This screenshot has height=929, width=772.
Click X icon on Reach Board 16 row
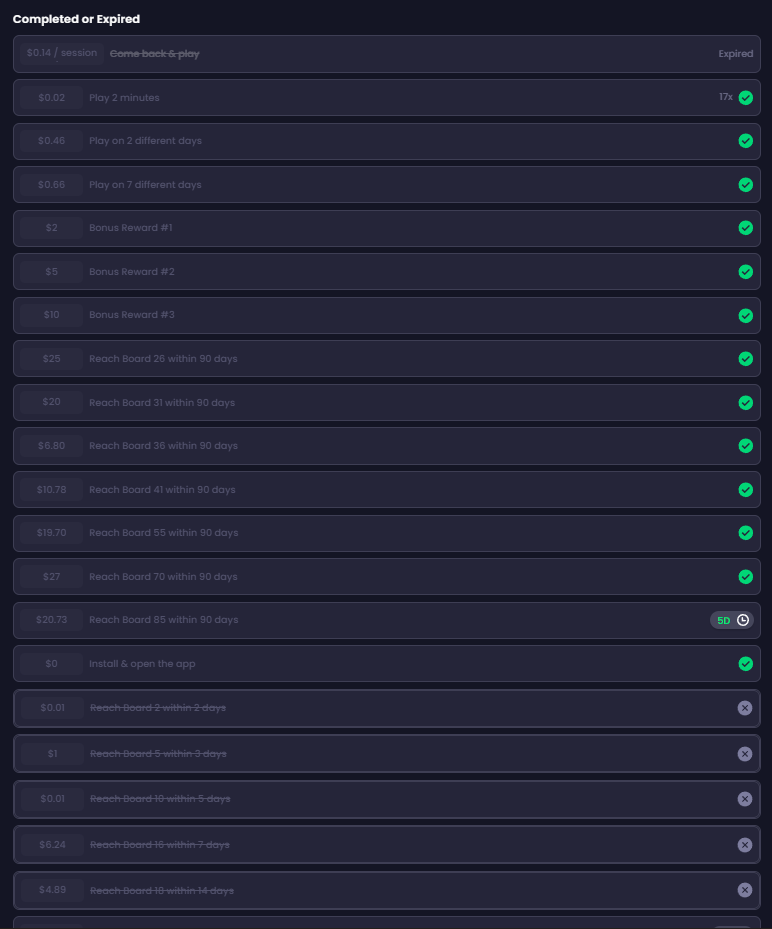745,845
